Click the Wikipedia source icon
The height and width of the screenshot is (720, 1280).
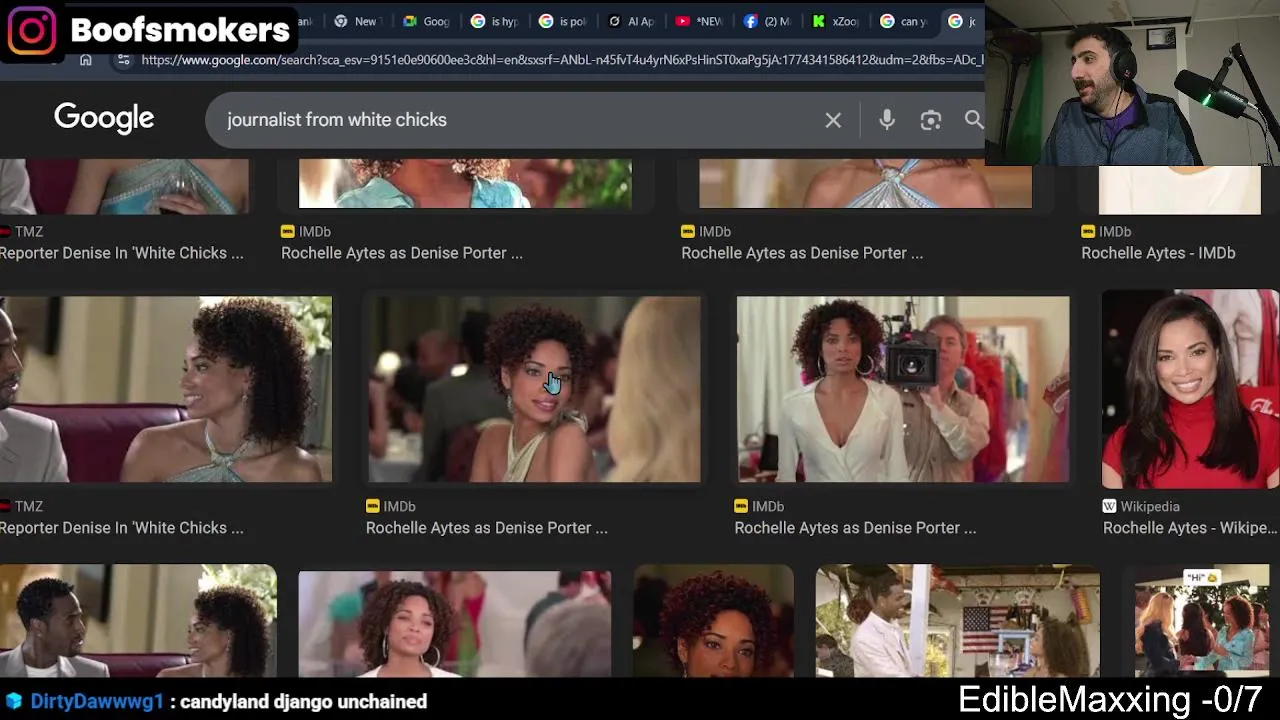point(1109,506)
